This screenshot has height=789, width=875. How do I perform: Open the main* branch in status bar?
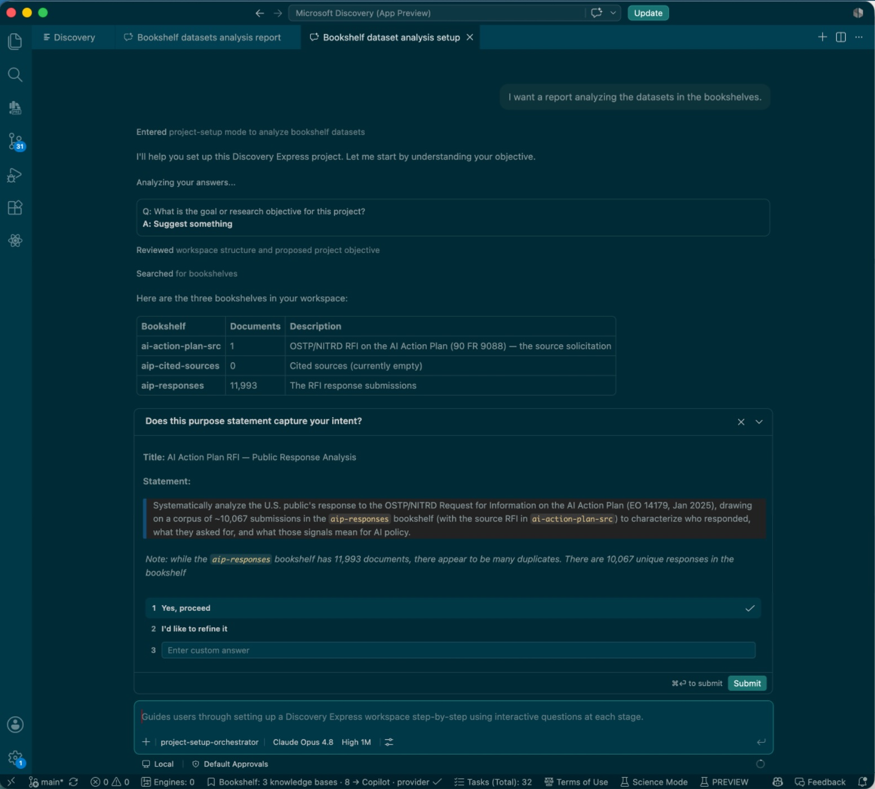tap(46, 782)
